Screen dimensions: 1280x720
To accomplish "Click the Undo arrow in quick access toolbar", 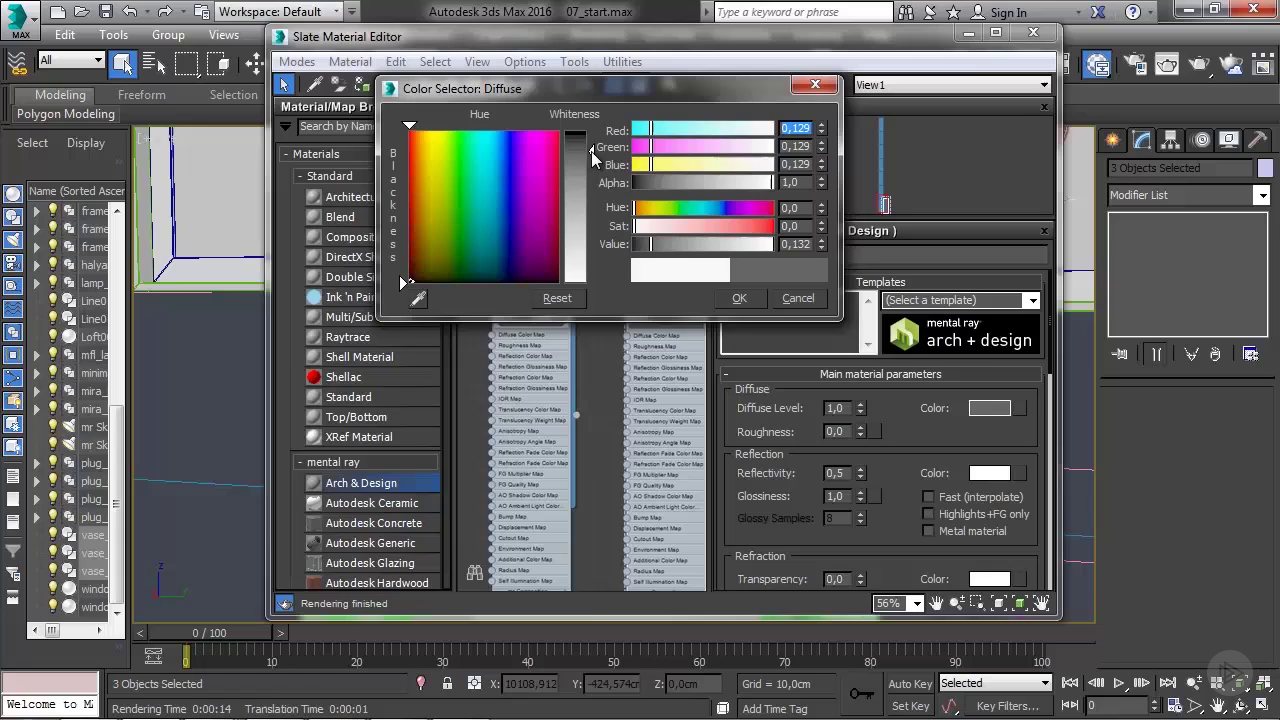I will coord(130,12).
